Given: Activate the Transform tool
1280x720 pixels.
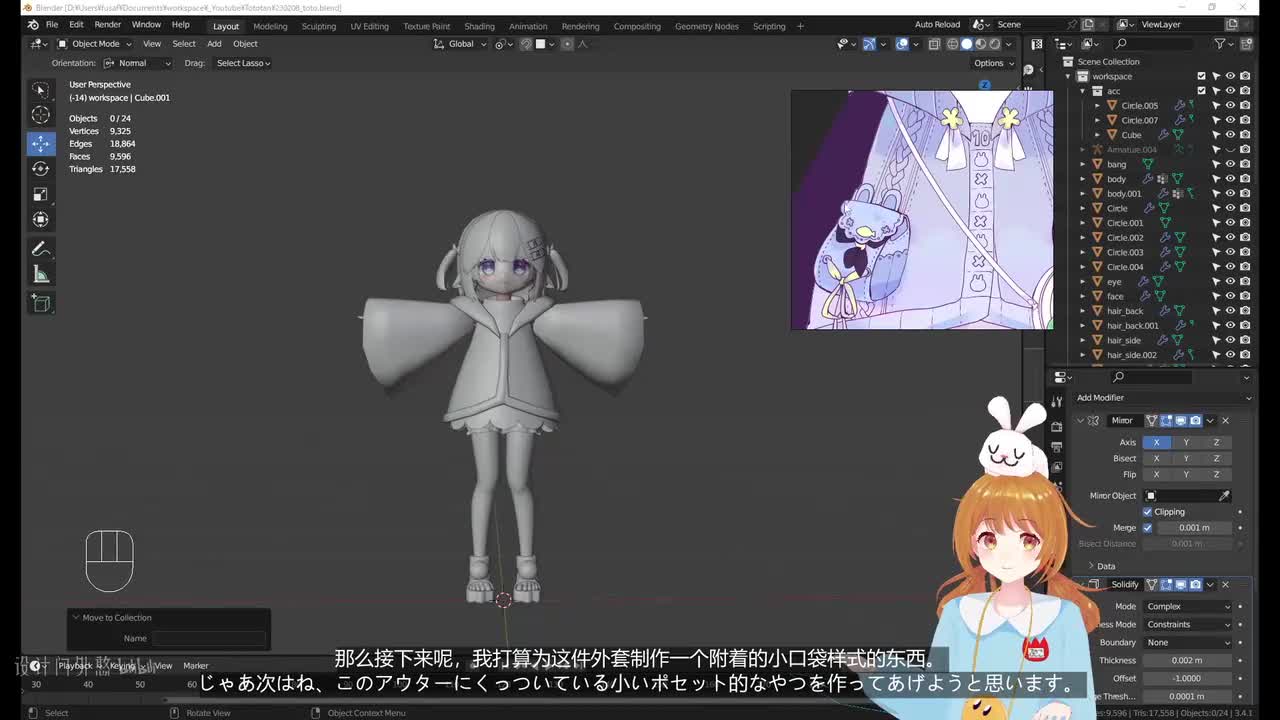Looking at the screenshot, I should click(x=41, y=220).
